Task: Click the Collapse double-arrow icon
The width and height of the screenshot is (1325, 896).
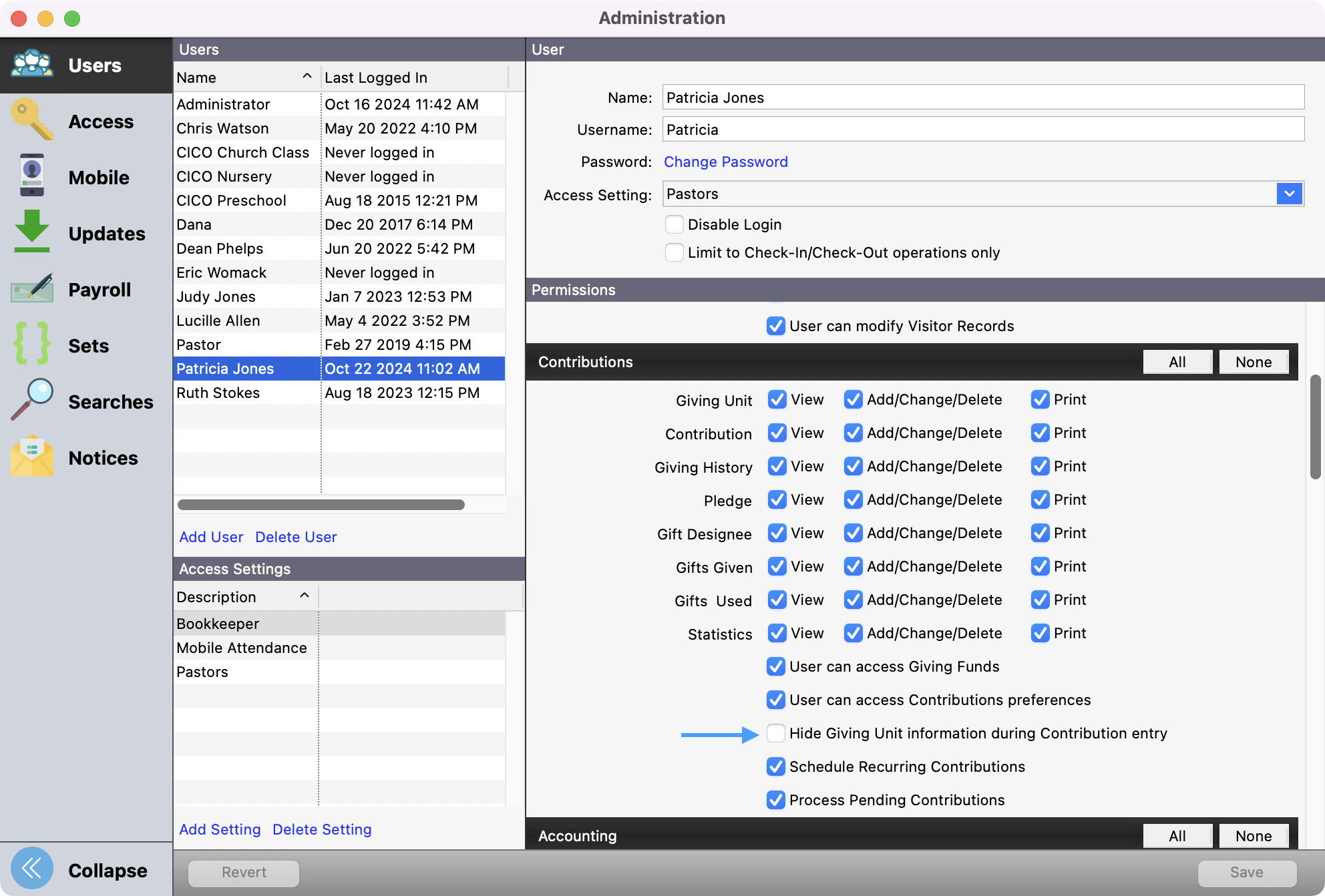Action: click(x=31, y=869)
